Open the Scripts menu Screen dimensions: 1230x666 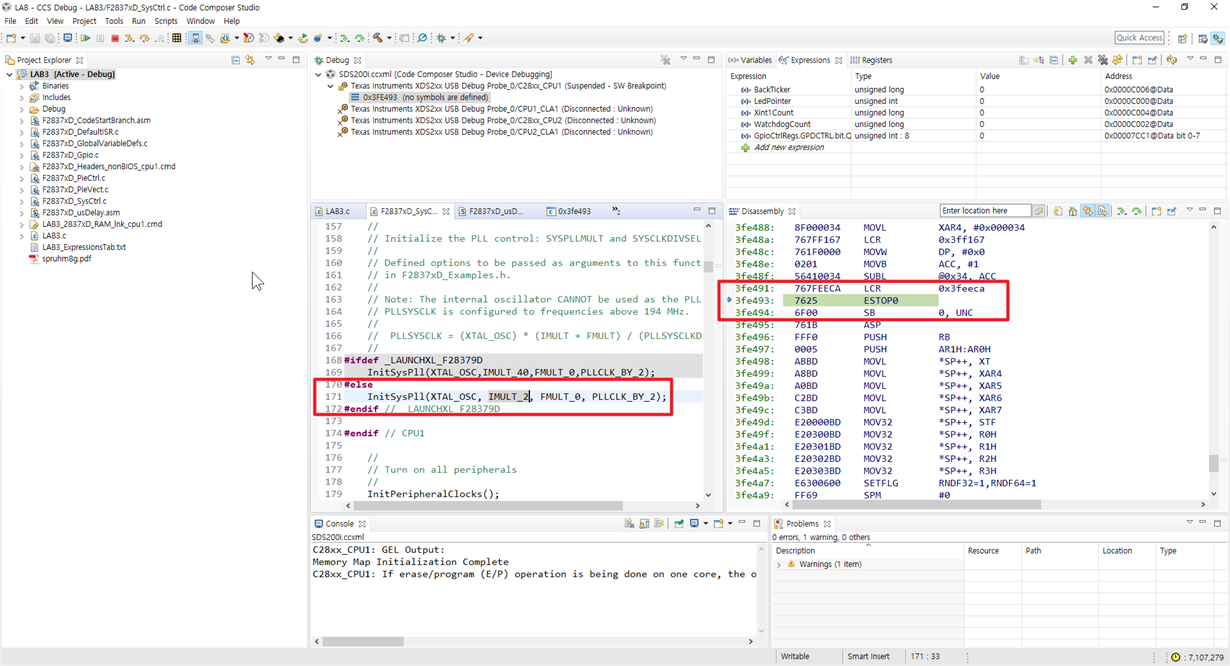pyautogui.click(x=166, y=21)
